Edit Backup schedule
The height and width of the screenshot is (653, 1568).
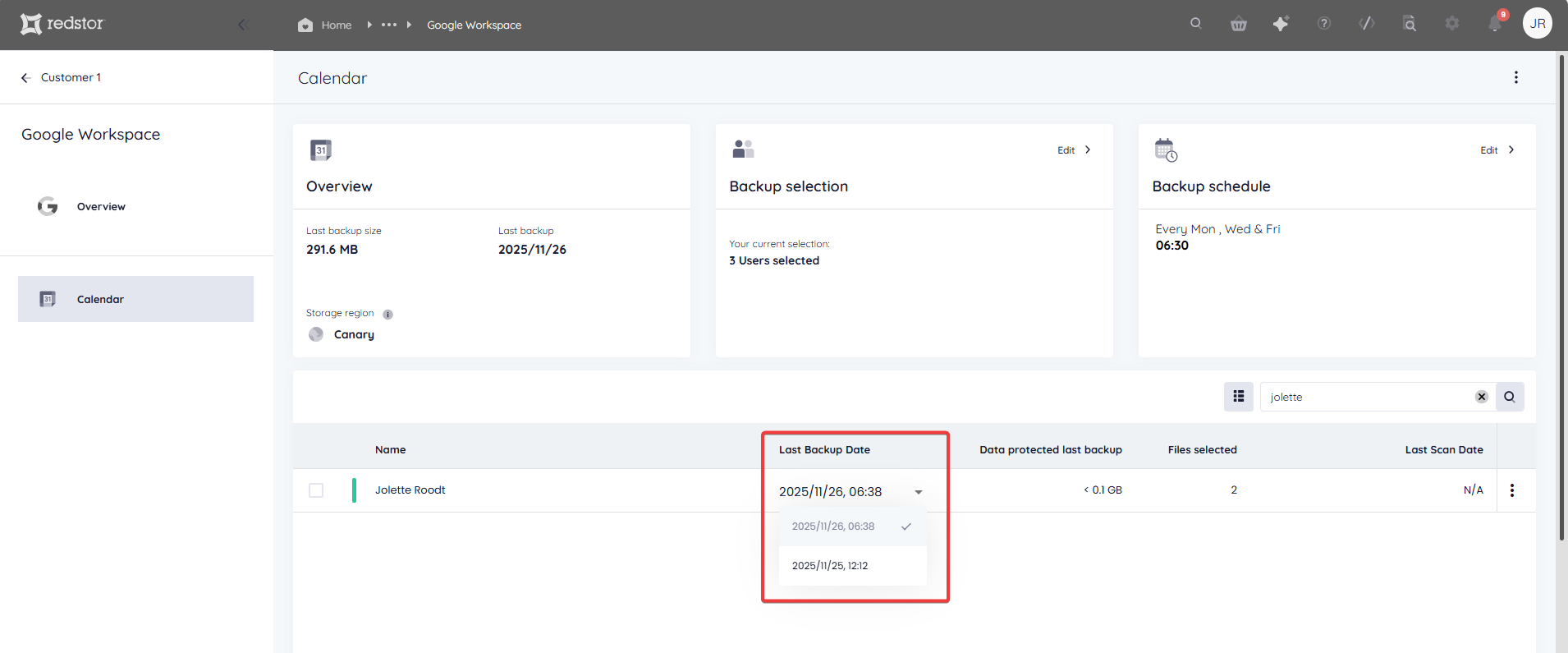(1497, 150)
